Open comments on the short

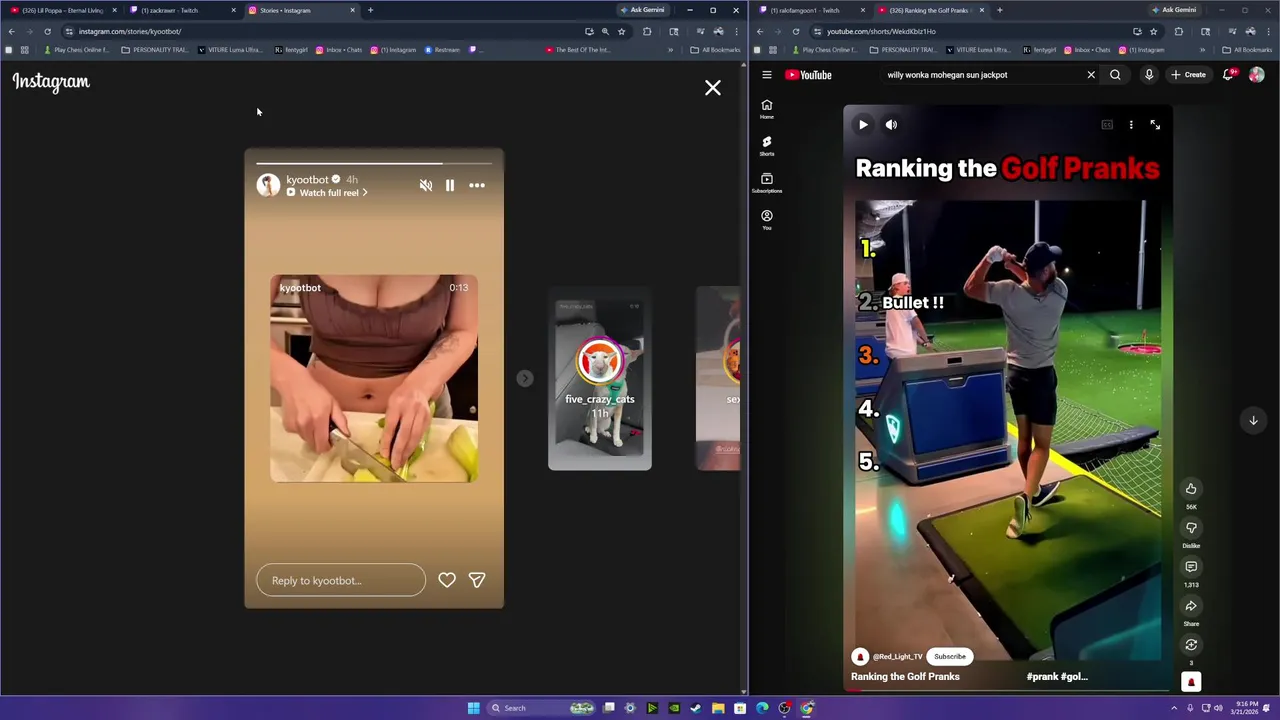[x=1191, y=567]
